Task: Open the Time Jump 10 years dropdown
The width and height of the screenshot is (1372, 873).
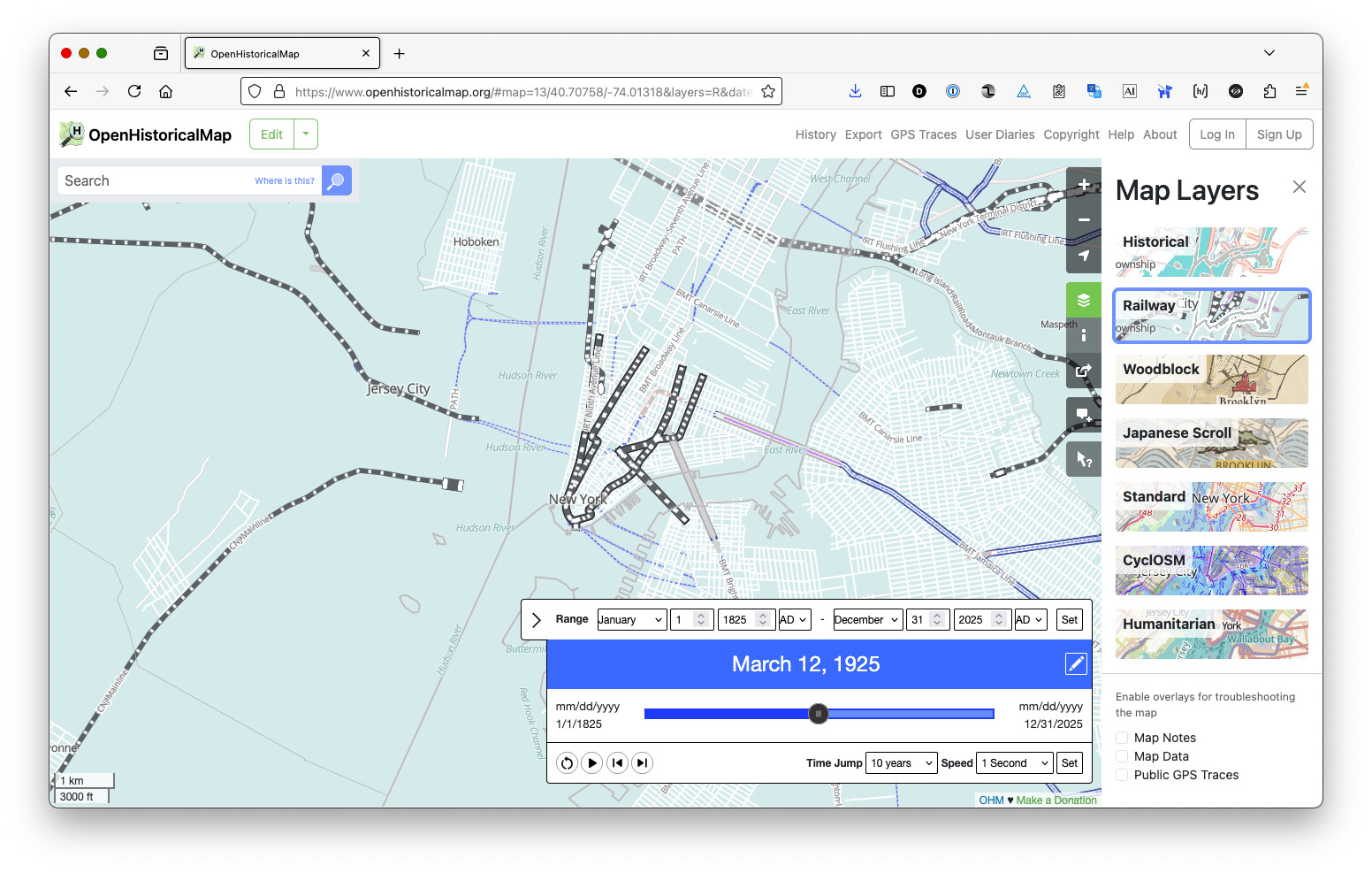Action: click(902, 763)
